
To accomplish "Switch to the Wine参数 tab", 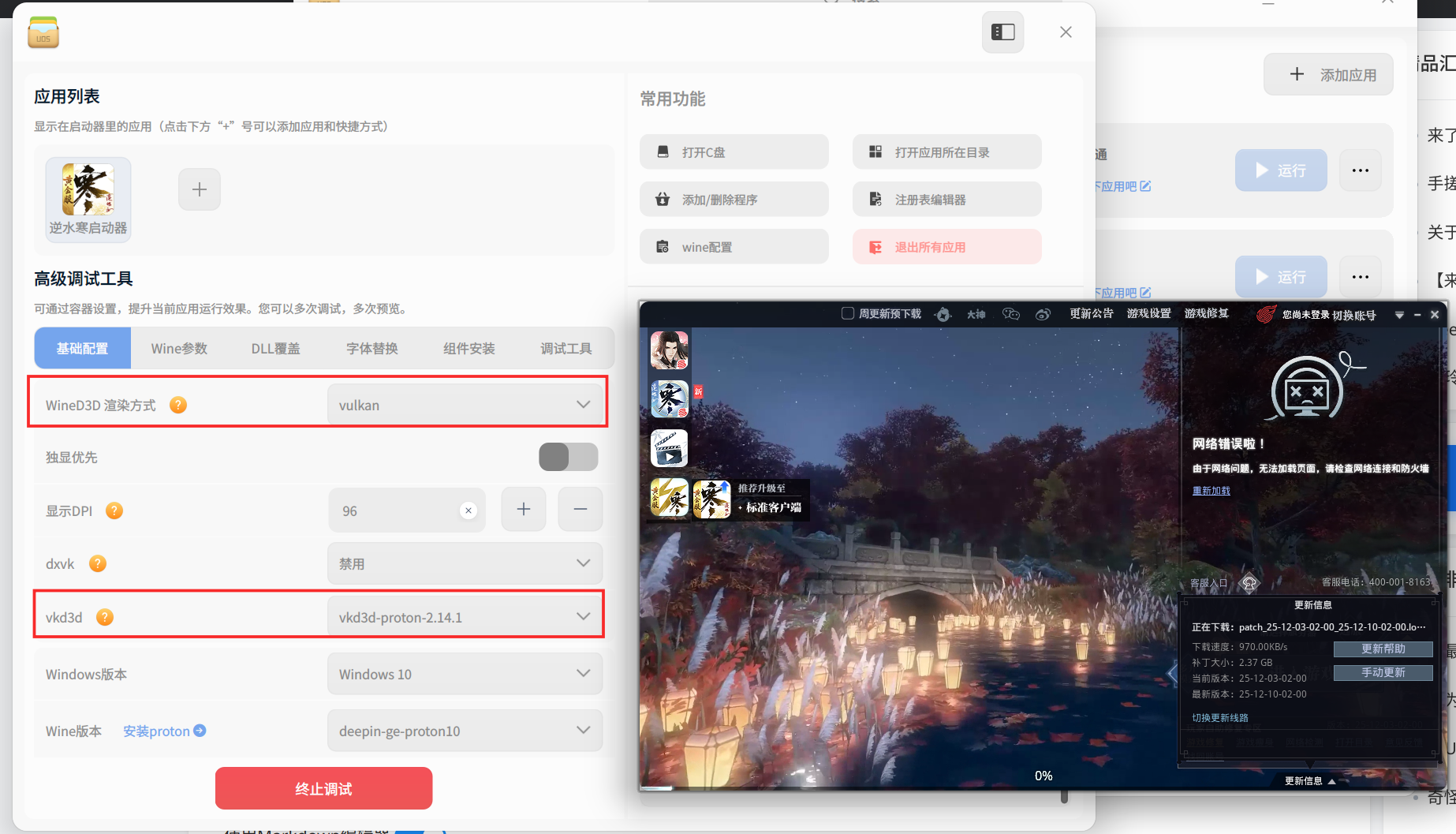I will point(179,348).
